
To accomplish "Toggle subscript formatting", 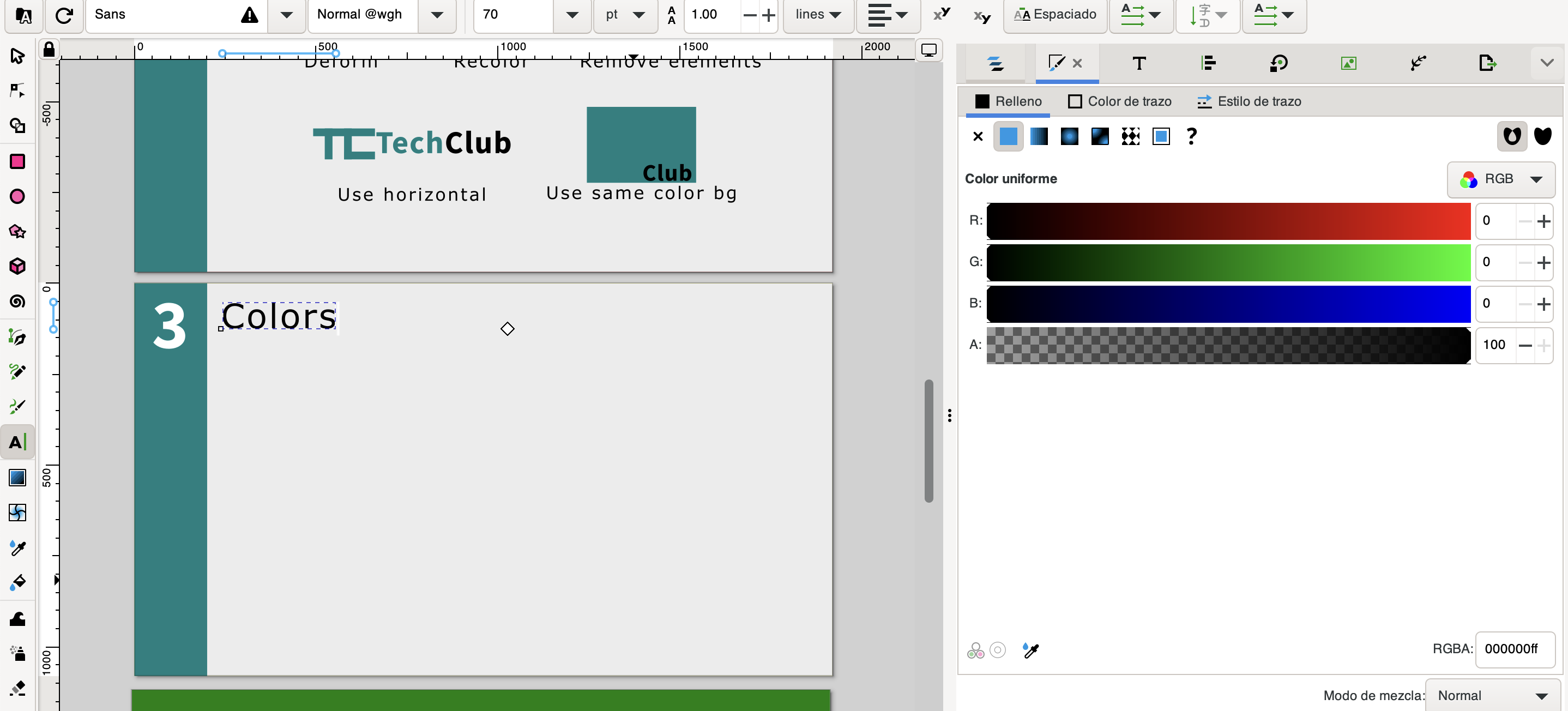I will (x=982, y=16).
